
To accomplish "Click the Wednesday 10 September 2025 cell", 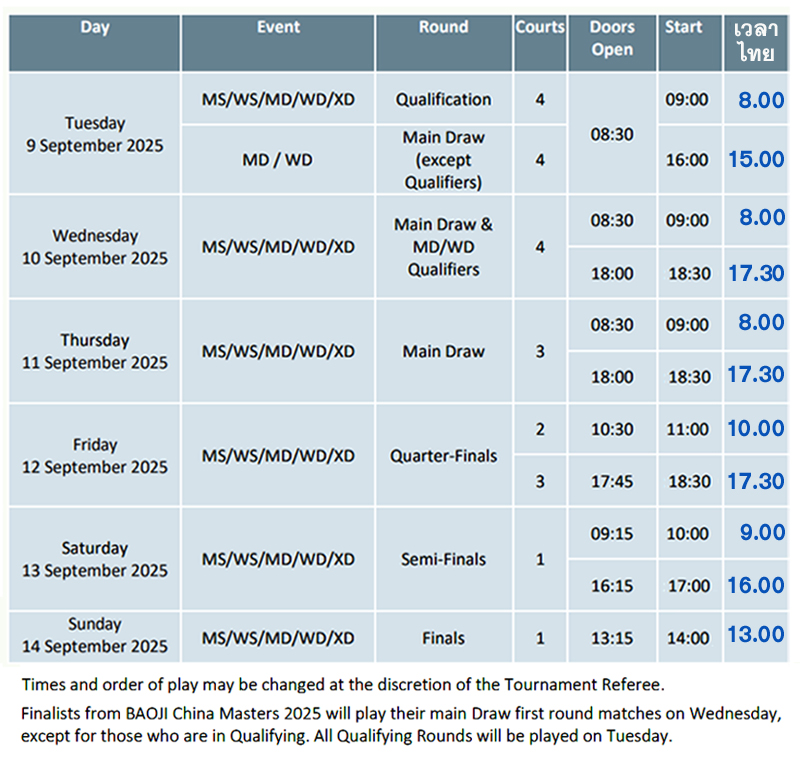I will click(94, 247).
